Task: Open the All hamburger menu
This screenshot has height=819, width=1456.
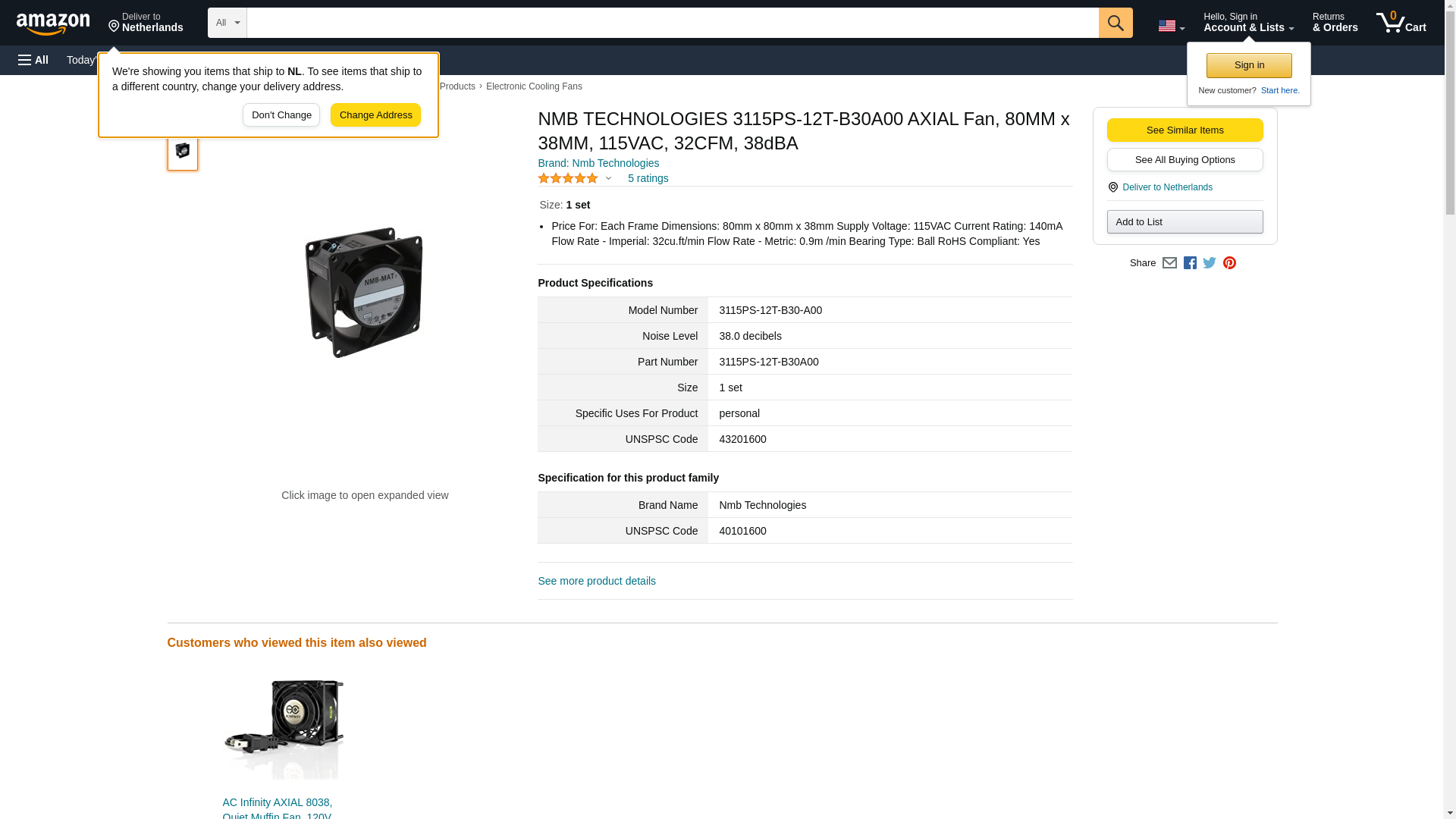Action: [x=33, y=60]
